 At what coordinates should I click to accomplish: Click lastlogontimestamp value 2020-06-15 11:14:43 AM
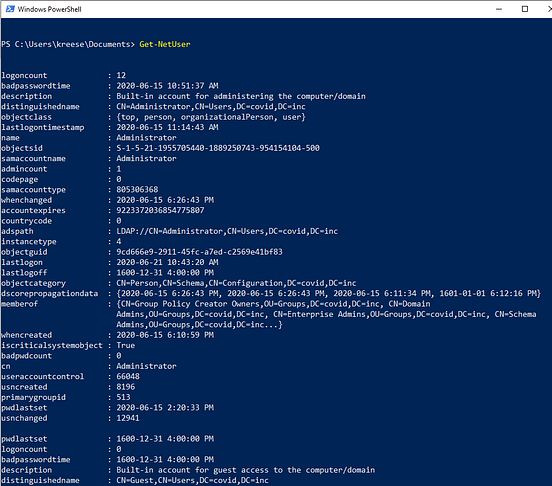point(167,127)
